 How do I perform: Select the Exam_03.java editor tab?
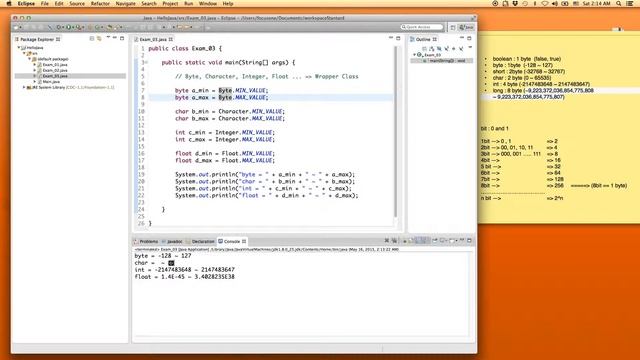click(x=153, y=39)
